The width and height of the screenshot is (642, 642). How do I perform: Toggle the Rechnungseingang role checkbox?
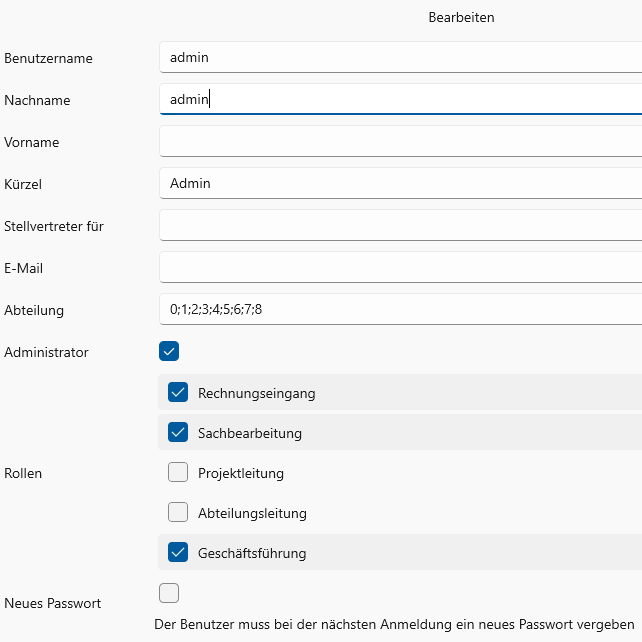click(178, 392)
